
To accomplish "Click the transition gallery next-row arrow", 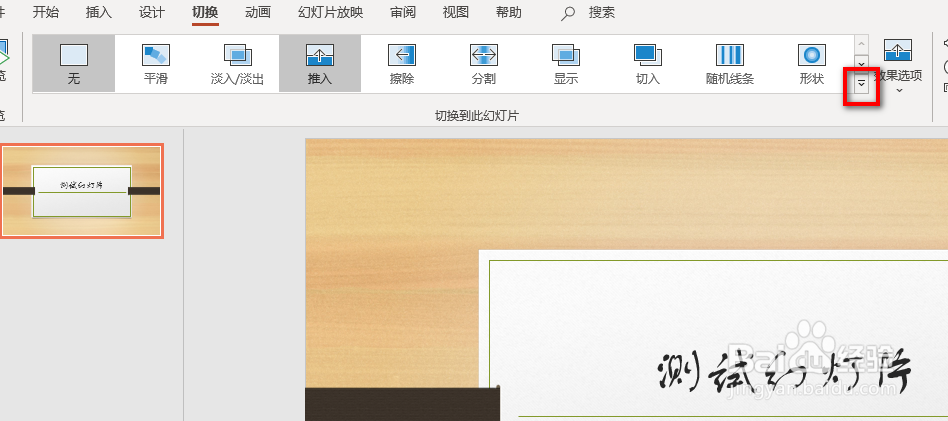I will [x=862, y=64].
